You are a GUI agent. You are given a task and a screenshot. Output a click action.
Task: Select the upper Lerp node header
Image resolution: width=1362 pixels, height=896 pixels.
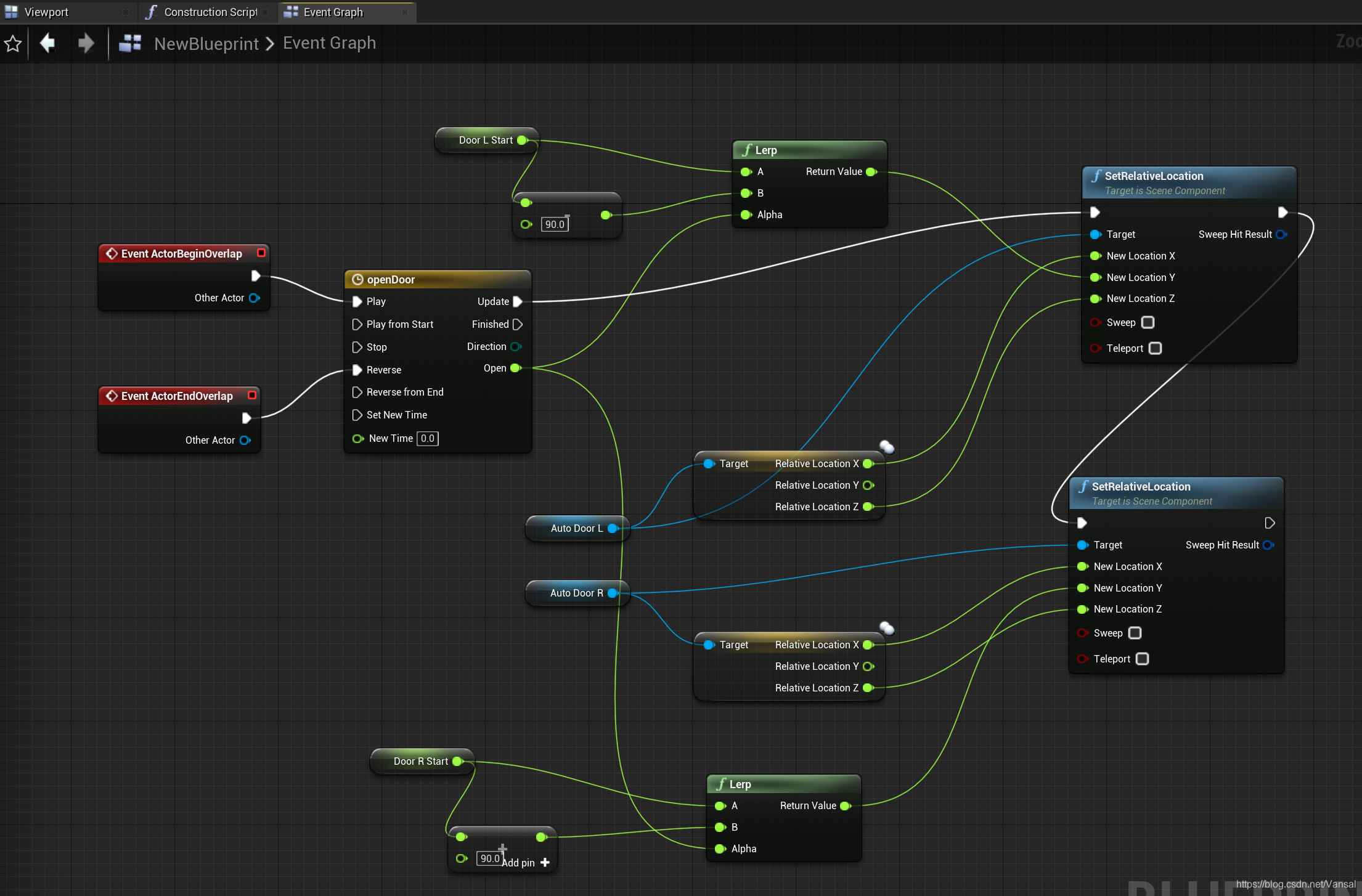[810, 150]
